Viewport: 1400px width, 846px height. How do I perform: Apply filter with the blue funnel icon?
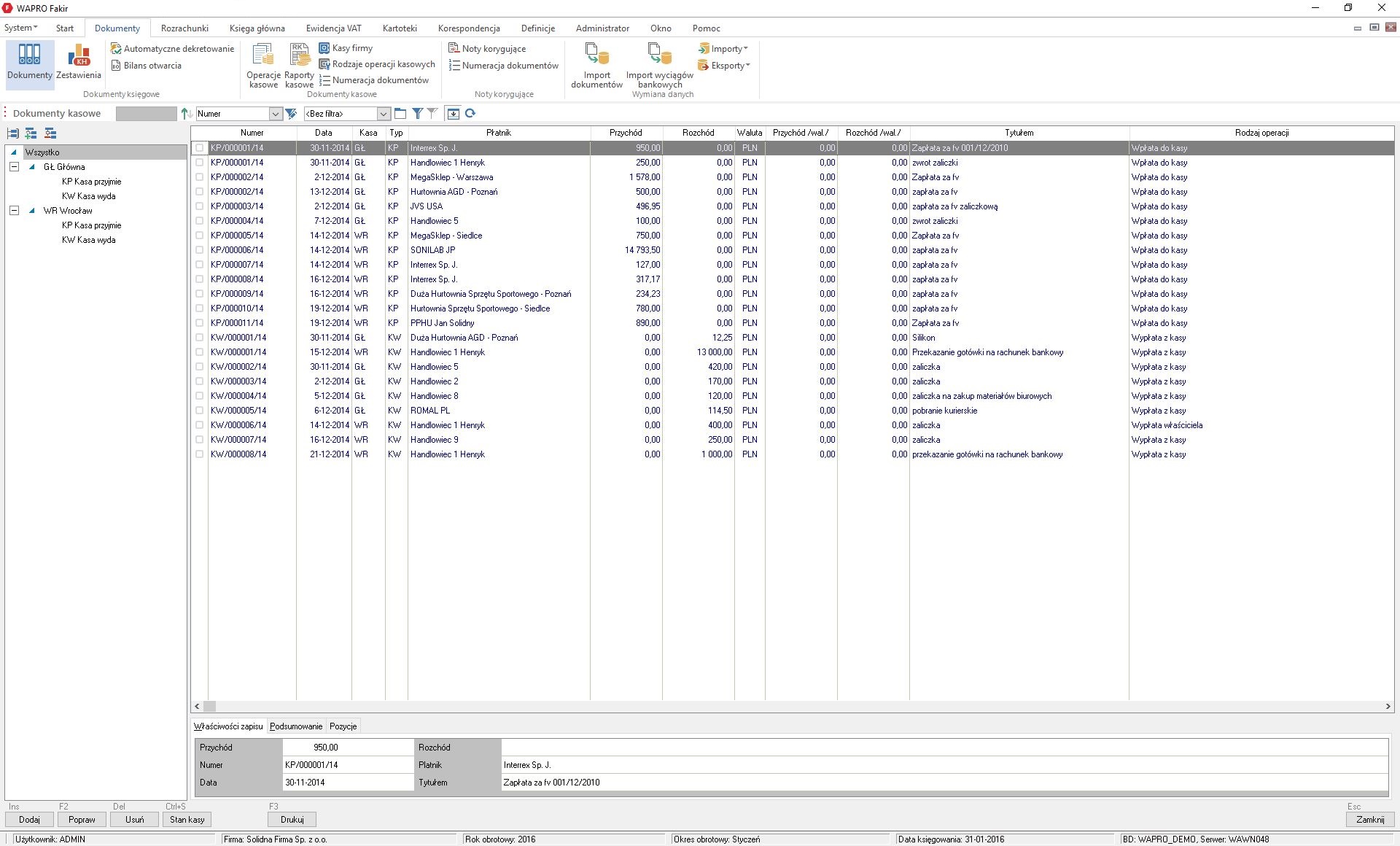tap(418, 114)
